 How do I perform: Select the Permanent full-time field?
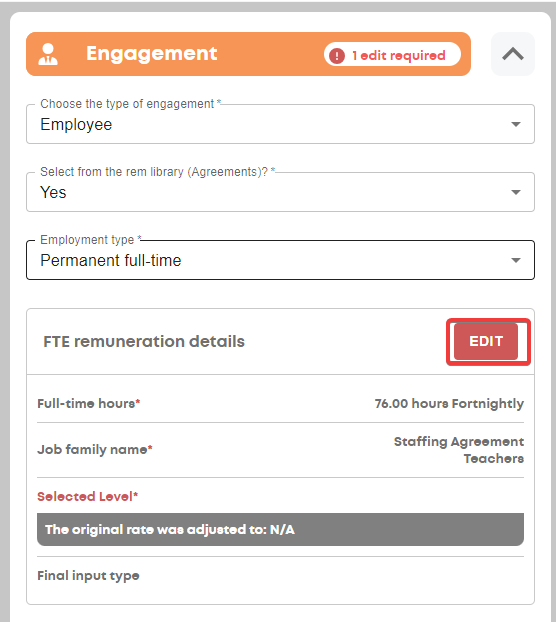(280, 260)
